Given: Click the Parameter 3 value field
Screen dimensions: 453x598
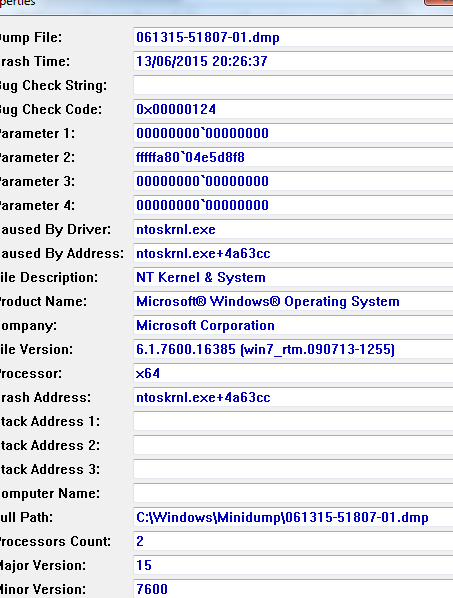Looking at the screenshot, I should click(x=293, y=181).
